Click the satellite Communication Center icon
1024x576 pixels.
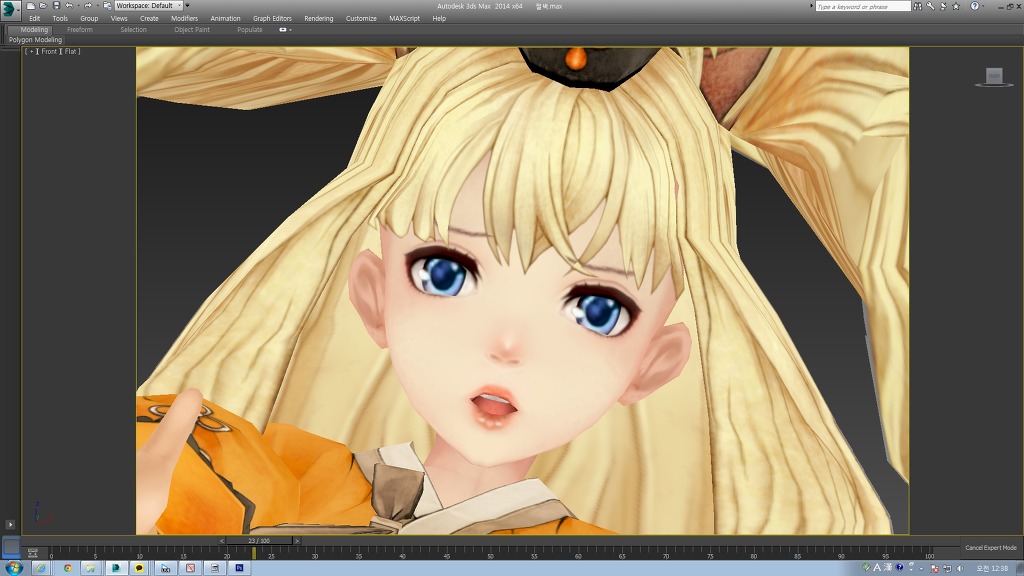943,6
